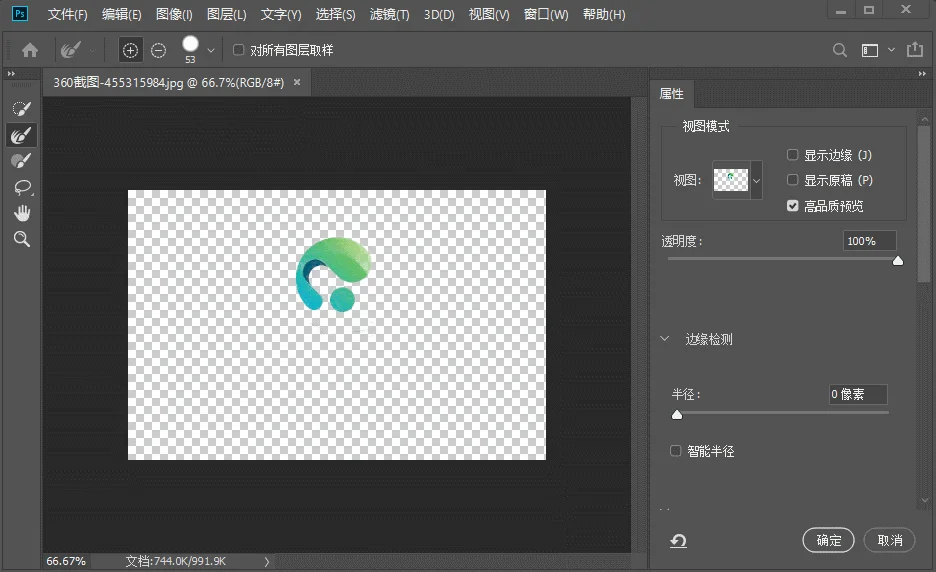Open the tool preset picker brush icon
Viewport: 936px width, 572px height.
click(70, 50)
